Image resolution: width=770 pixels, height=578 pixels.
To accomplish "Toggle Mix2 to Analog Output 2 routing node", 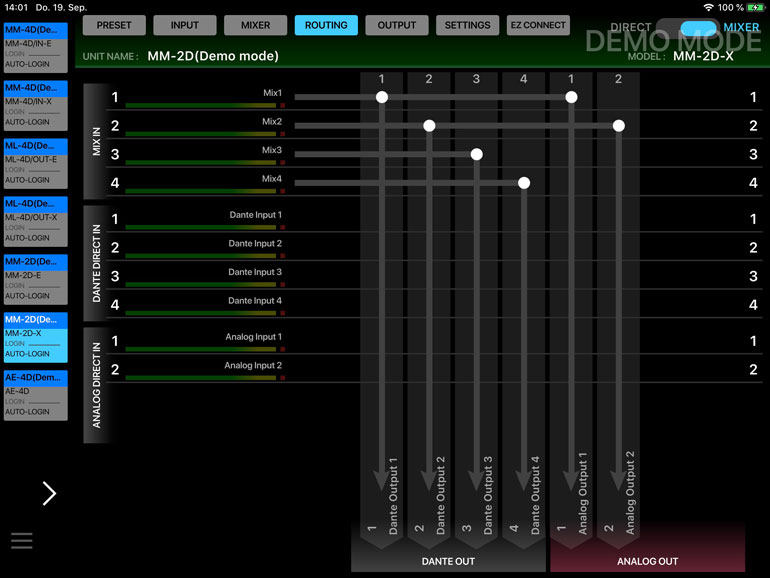I will tap(619, 126).
